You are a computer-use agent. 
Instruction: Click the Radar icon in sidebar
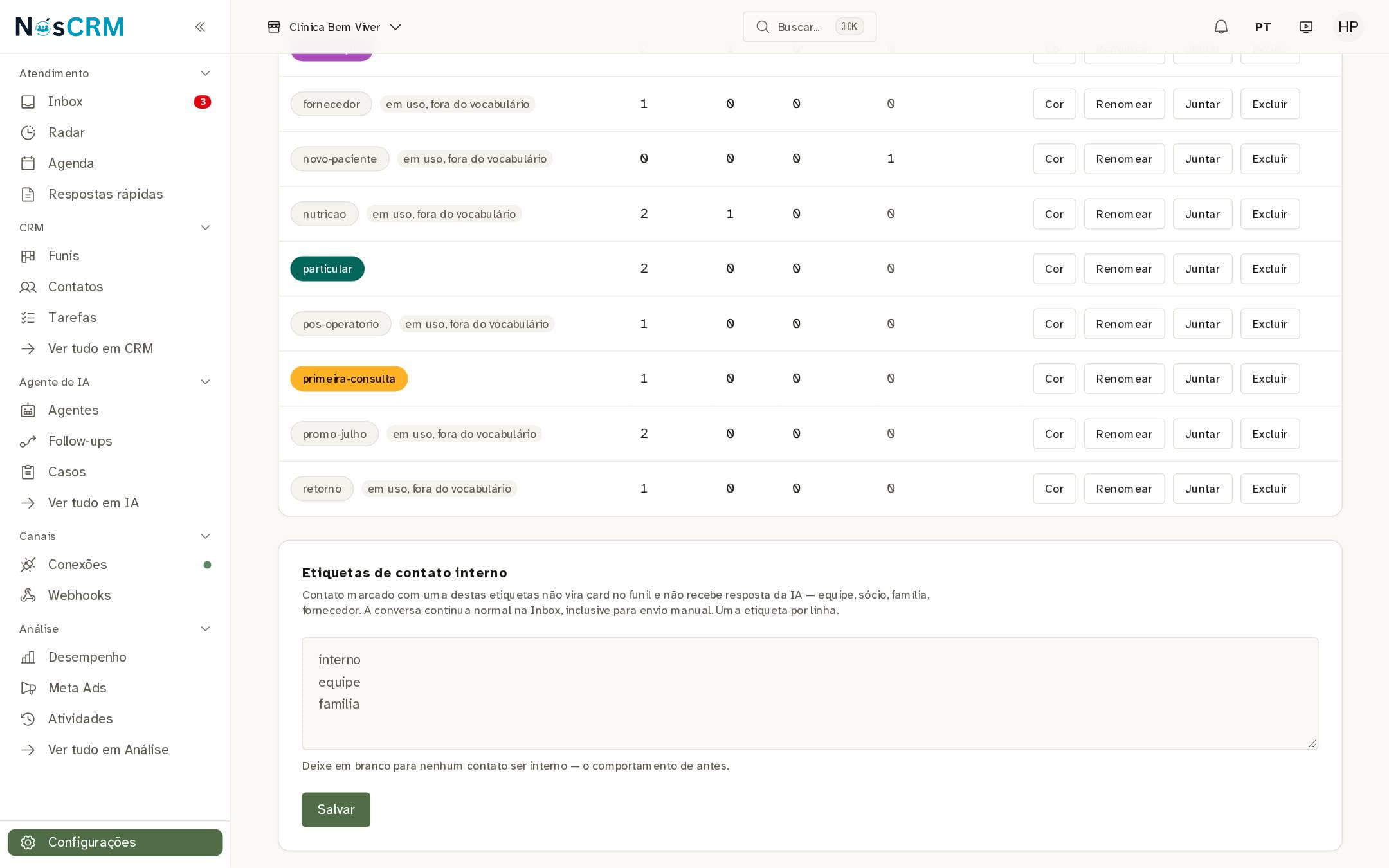[28, 132]
